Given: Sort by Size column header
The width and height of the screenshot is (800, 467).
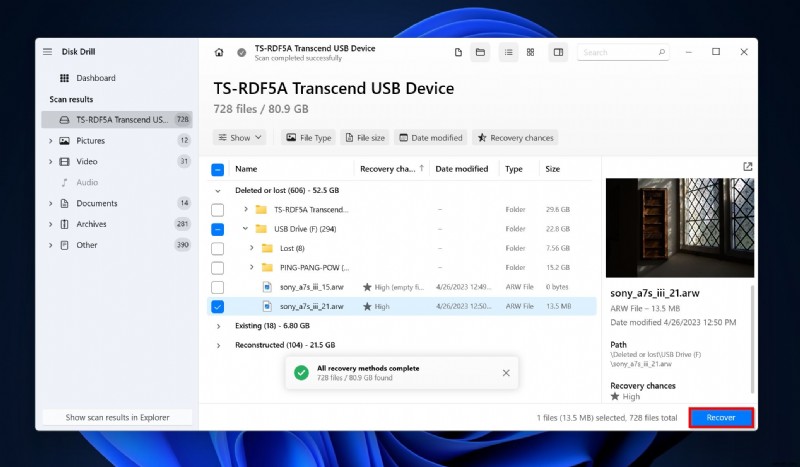Looking at the screenshot, I should click(x=553, y=169).
